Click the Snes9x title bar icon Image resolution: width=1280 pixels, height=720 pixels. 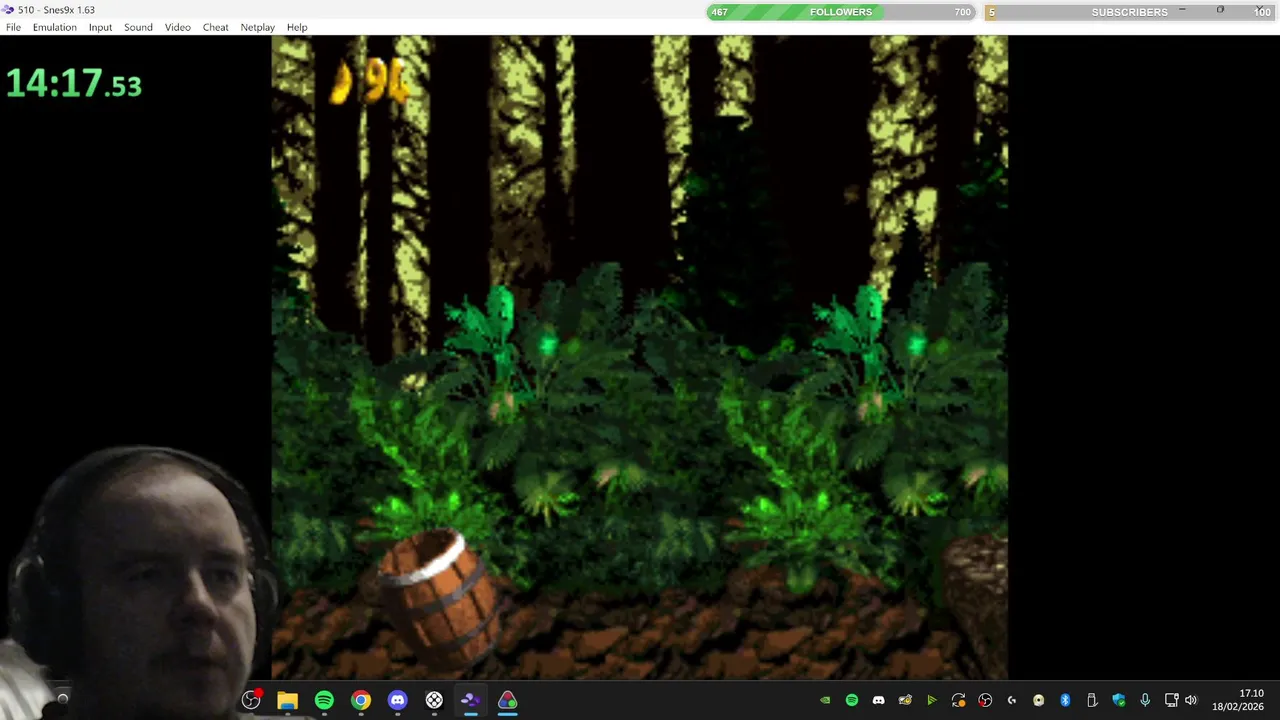pyautogui.click(x=8, y=10)
